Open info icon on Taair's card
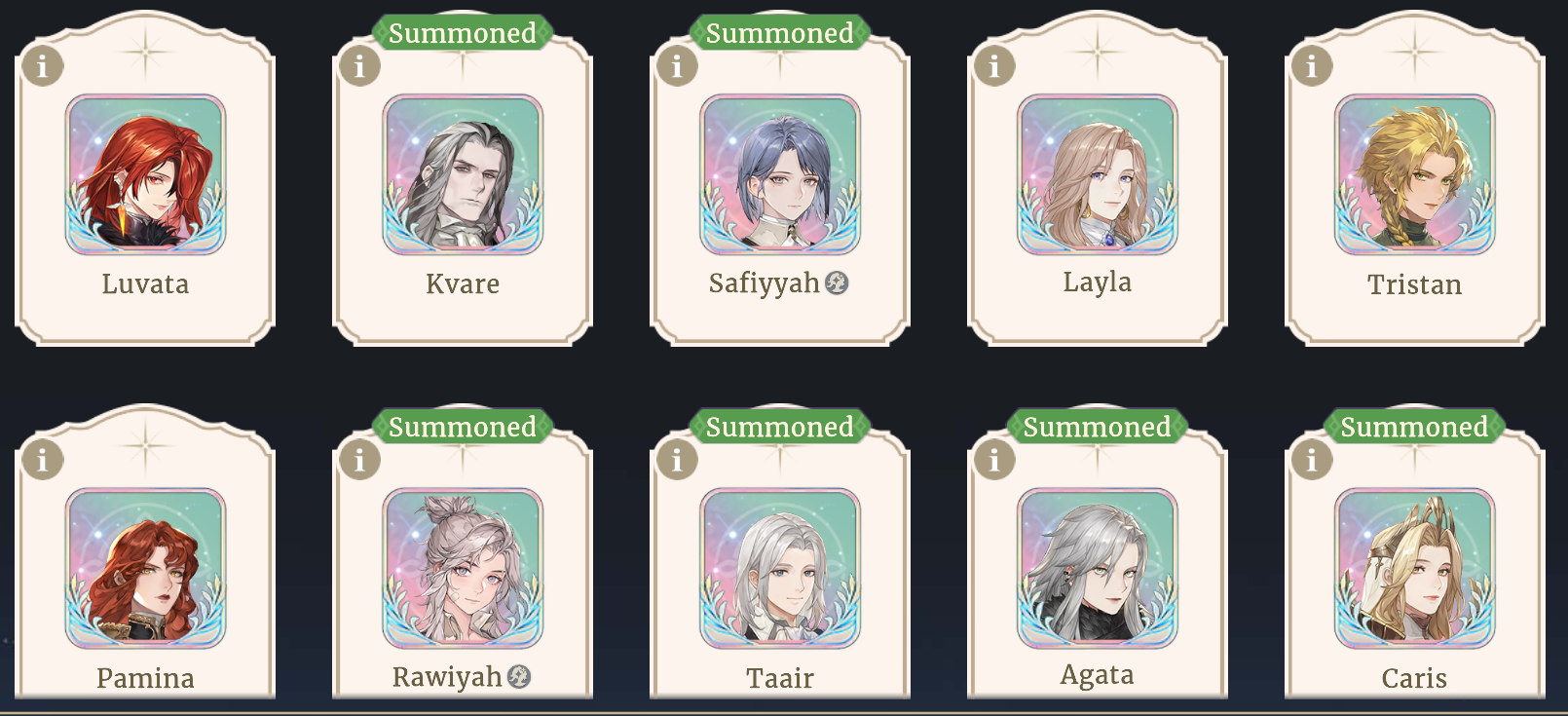The width and height of the screenshot is (1568, 716). coord(677,459)
